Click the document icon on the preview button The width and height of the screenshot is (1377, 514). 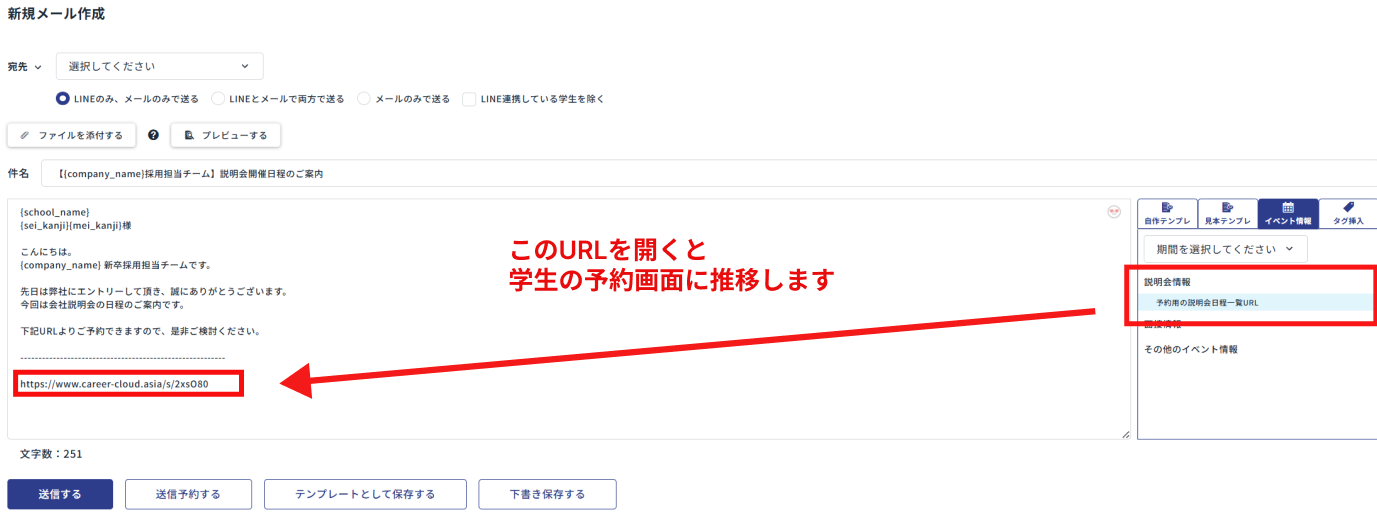[189, 135]
